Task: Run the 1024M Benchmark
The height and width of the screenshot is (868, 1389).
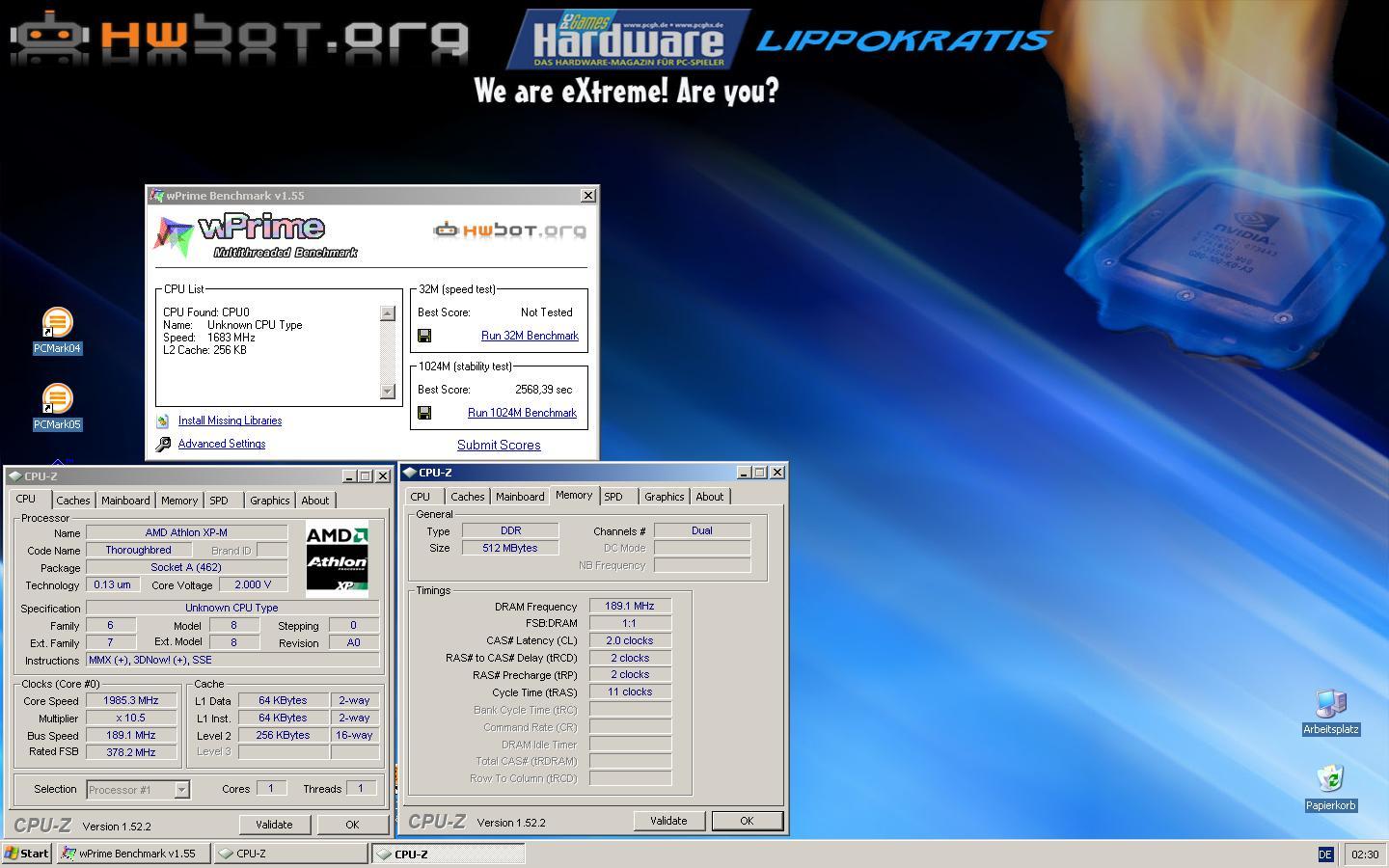Action: point(522,413)
